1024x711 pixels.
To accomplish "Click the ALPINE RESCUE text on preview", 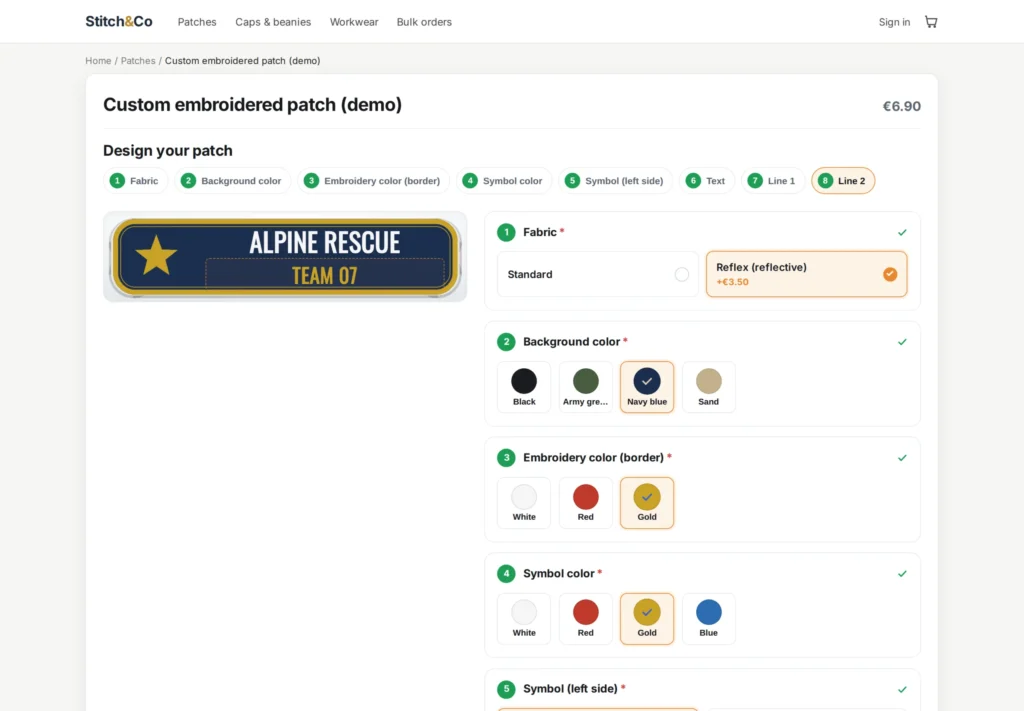I will (325, 242).
